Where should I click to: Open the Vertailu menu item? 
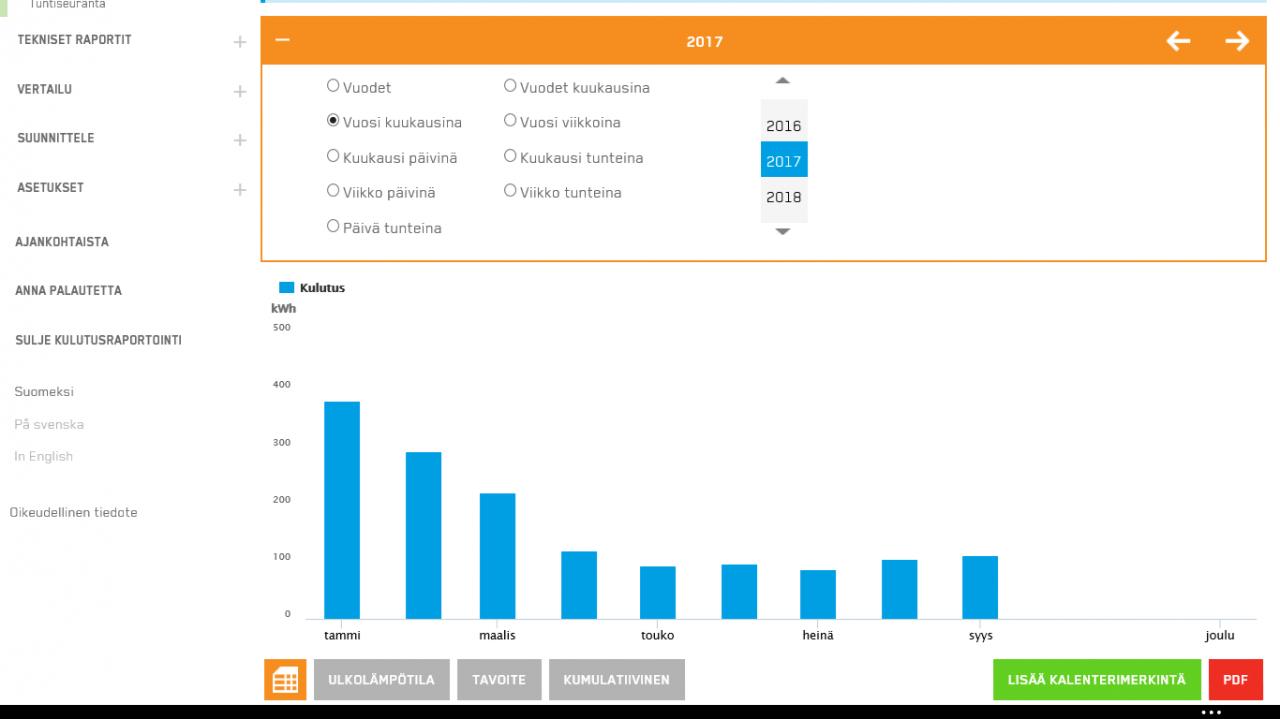44,89
